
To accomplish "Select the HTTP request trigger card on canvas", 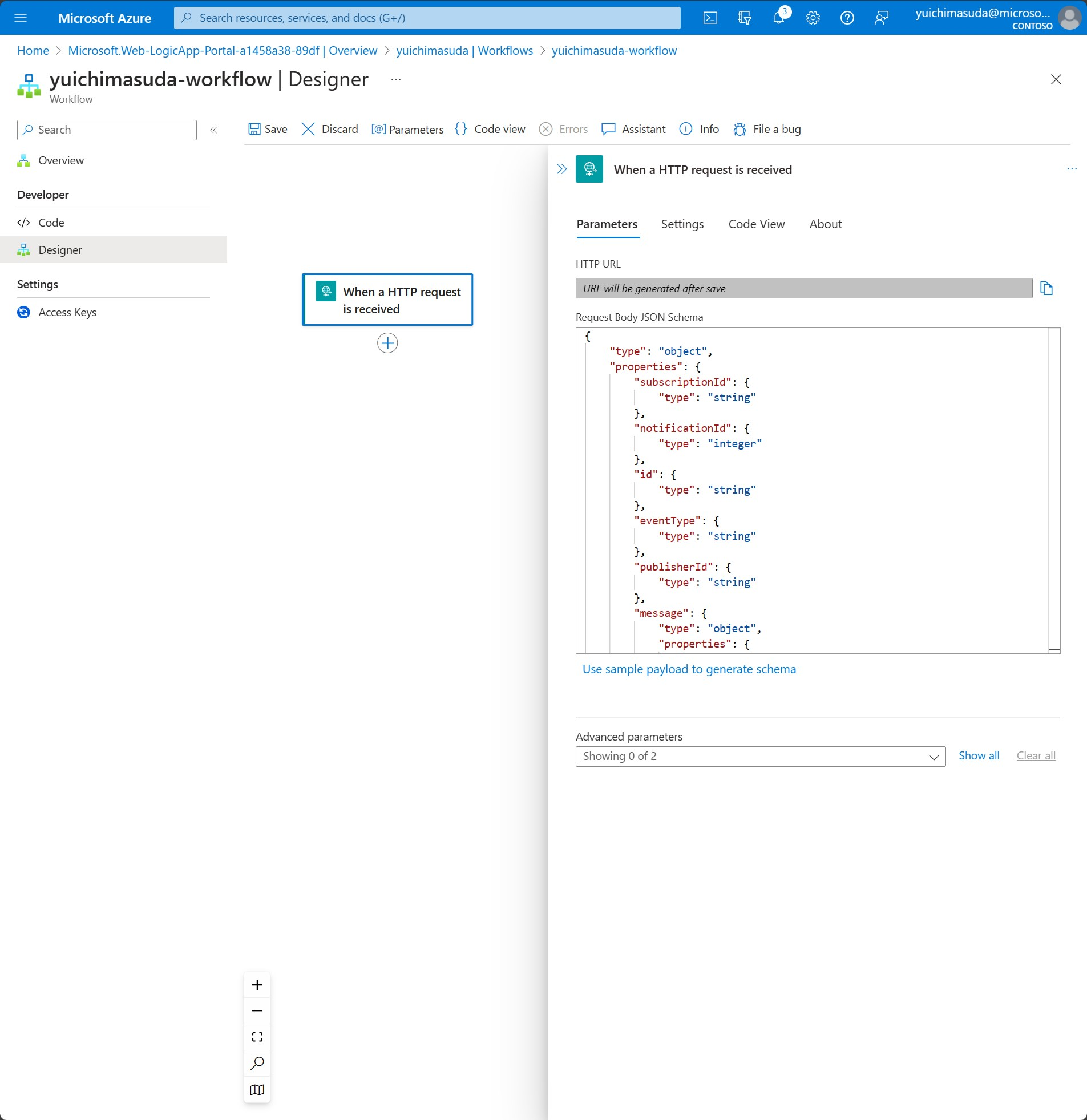I will tap(387, 300).
